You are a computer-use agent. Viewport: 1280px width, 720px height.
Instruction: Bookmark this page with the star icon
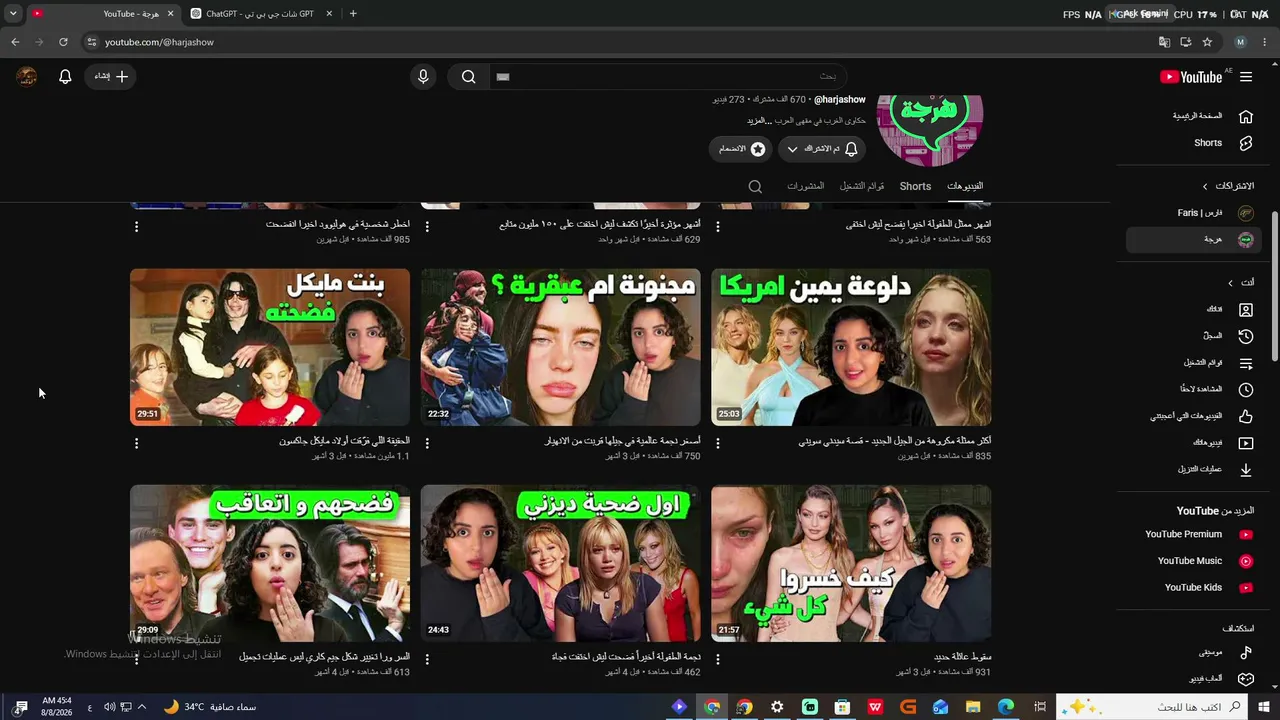click(1207, 42)
